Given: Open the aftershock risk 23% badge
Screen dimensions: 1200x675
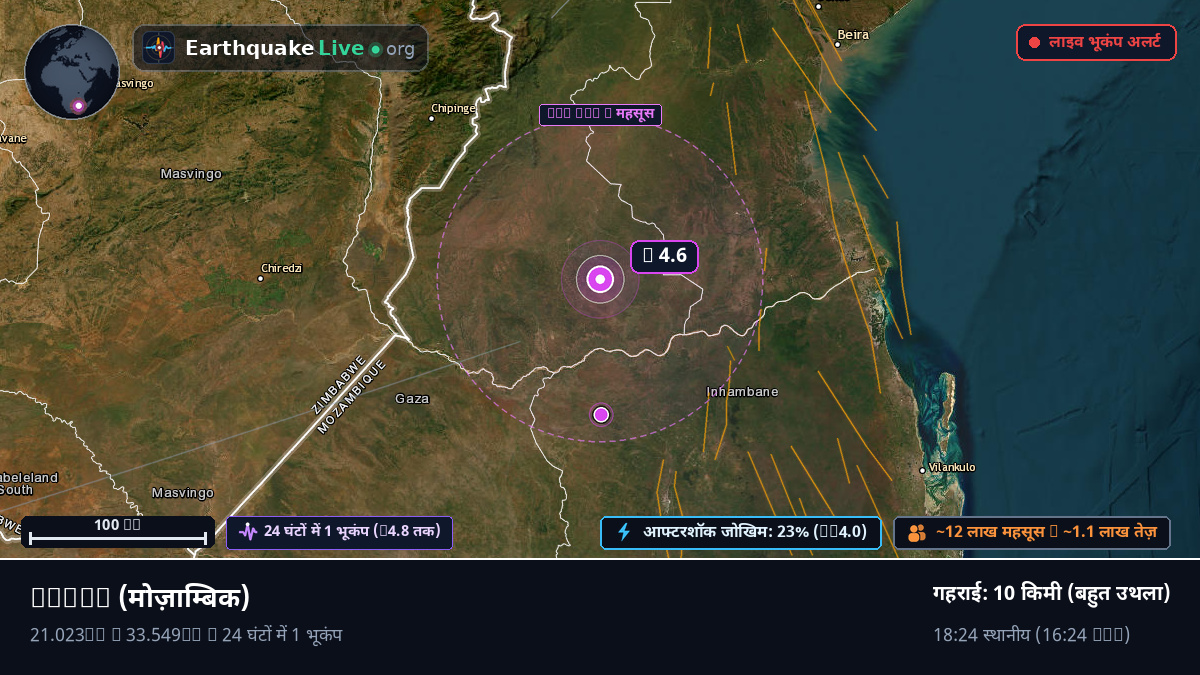Looking at the screenshot, I should [x=740, y=532].
